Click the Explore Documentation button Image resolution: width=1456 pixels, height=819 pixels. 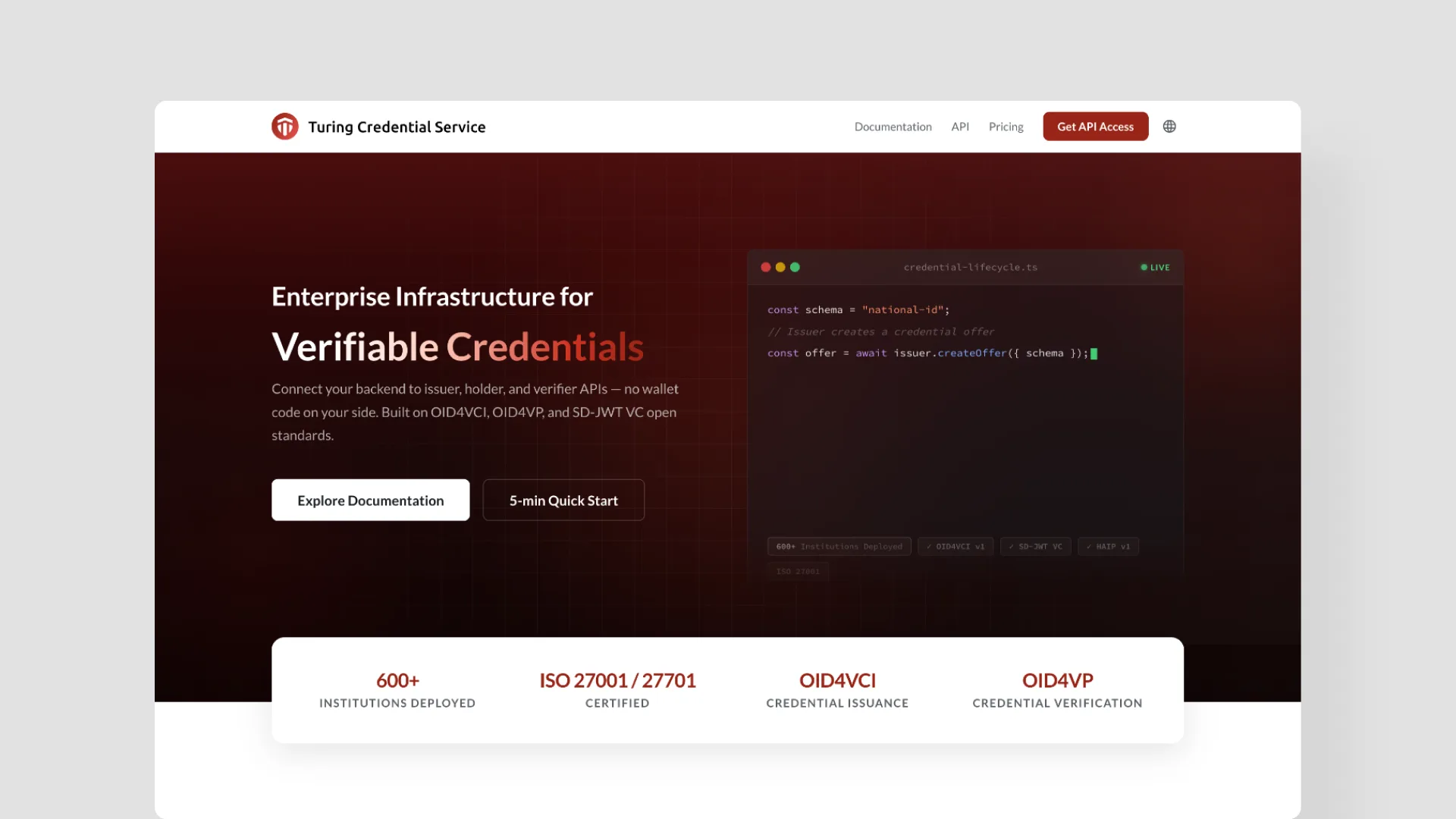coord(370,500)
